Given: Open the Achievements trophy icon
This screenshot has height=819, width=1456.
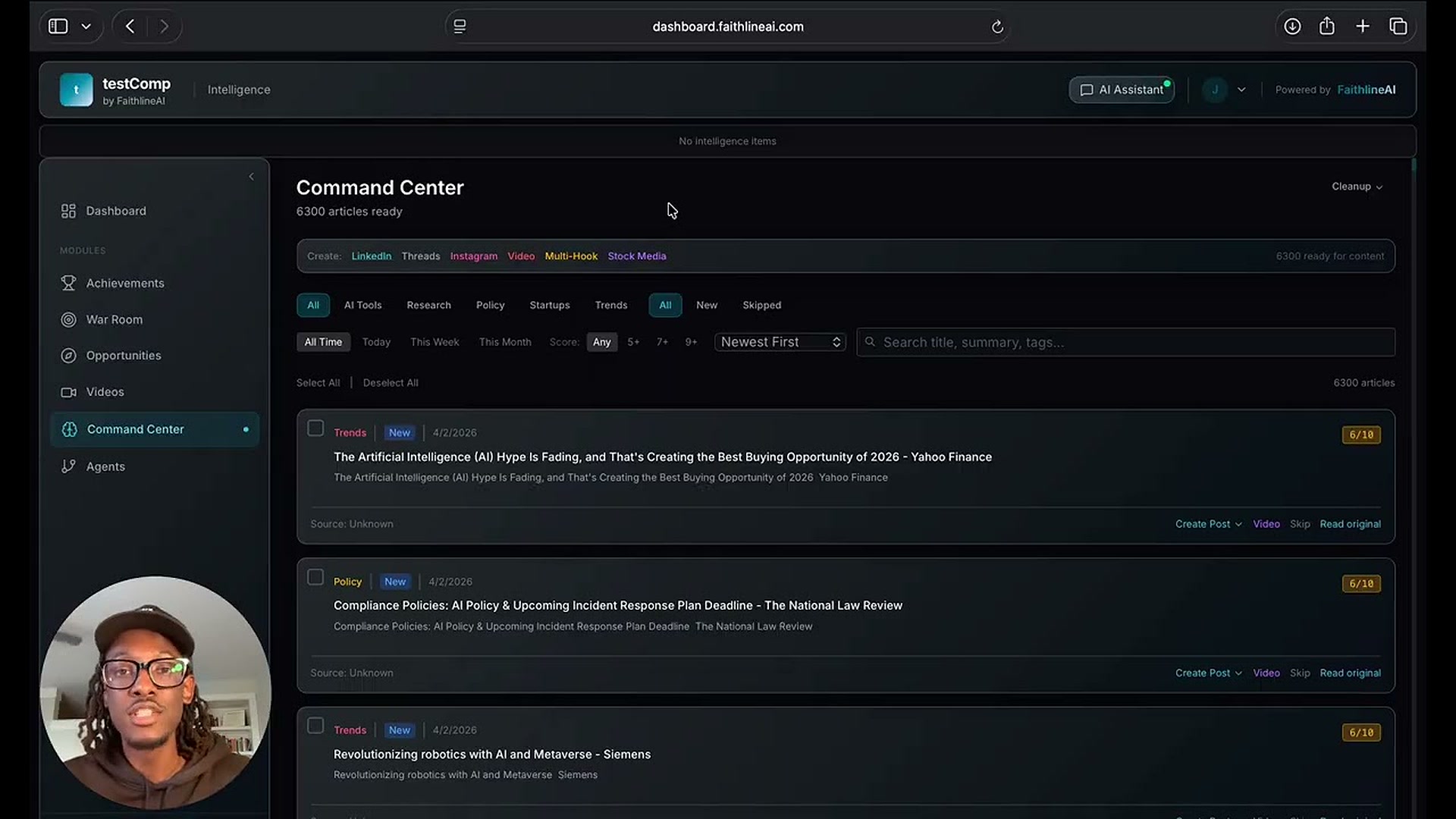Looking at the screenshot, I should click(x=68, y=283).
